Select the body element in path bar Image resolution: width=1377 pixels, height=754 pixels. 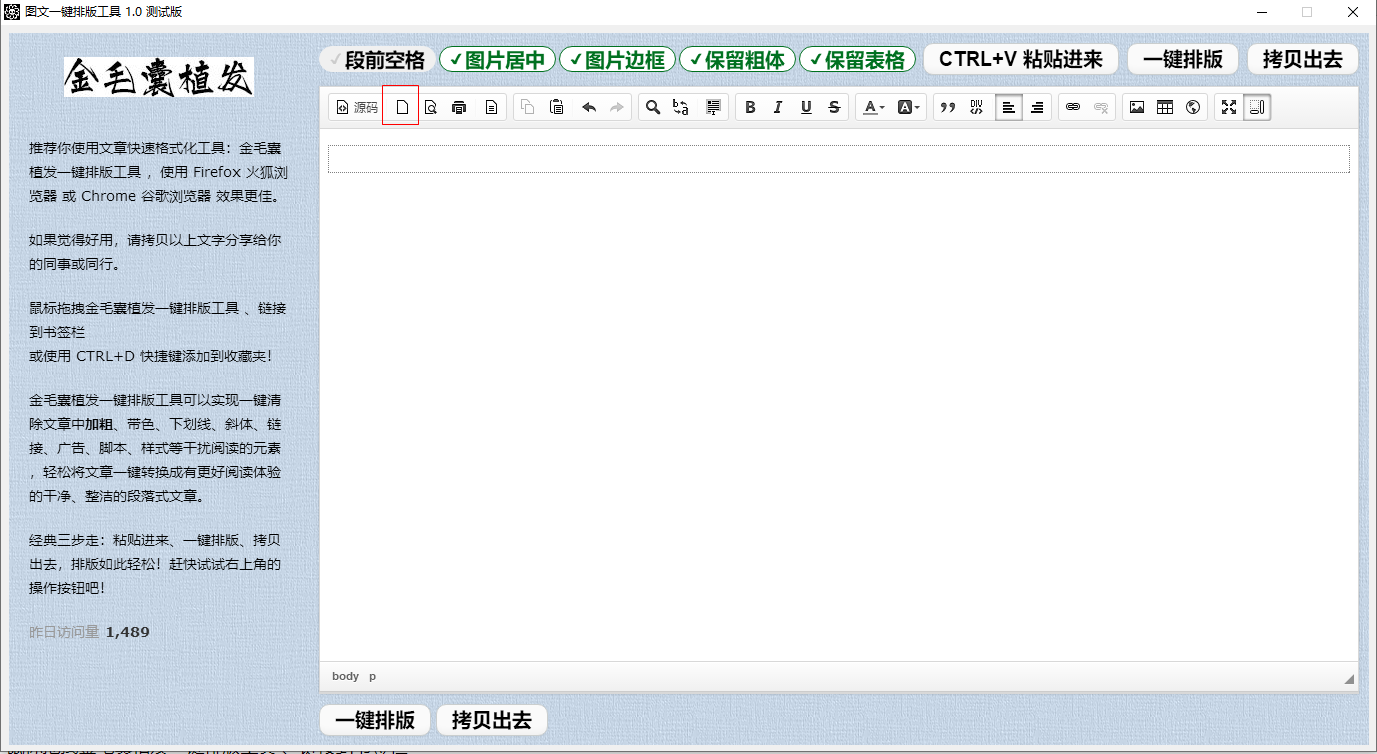click(345, 676)
